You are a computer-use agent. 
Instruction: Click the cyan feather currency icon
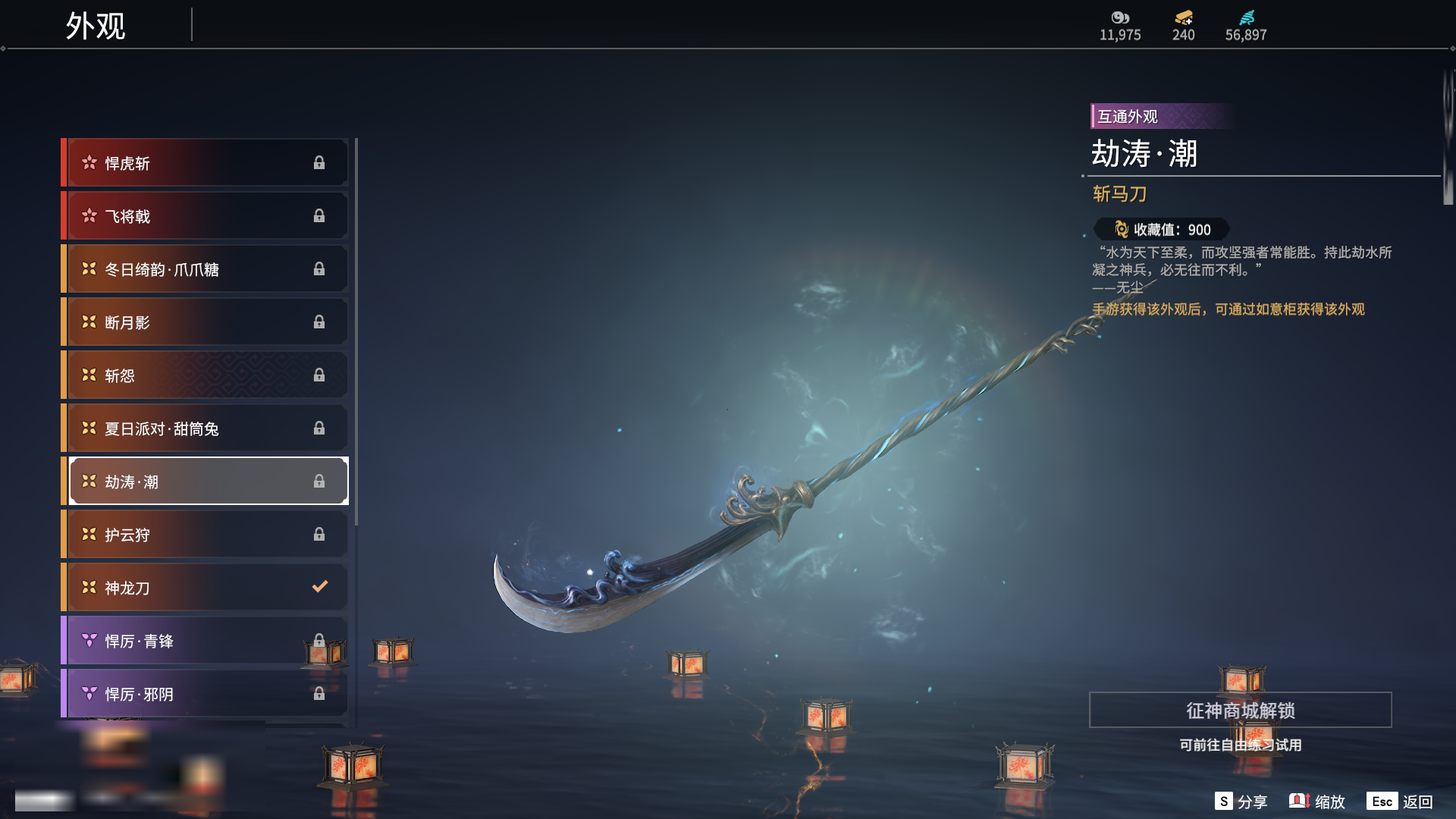(1247, 17)
